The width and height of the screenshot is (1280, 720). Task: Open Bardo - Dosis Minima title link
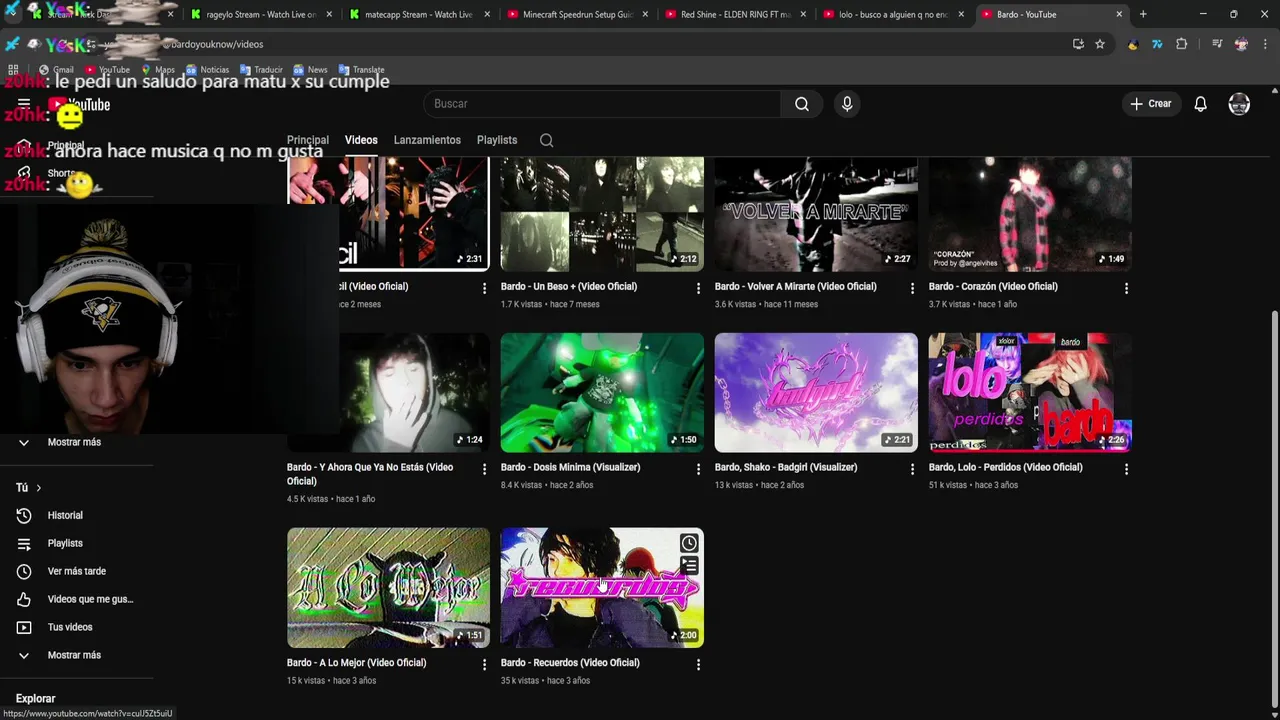570,468
